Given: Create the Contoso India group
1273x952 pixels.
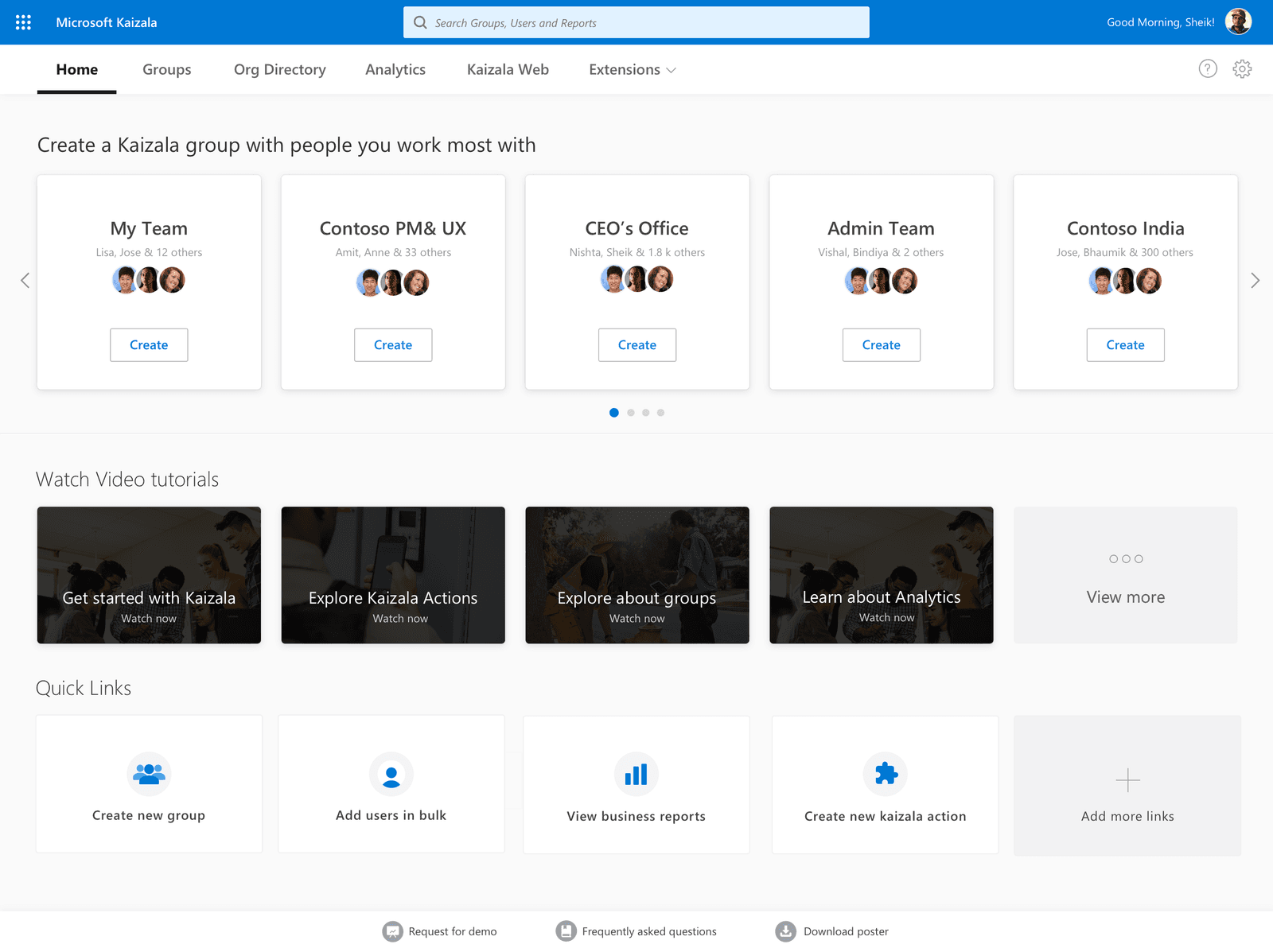Looking at the screenshot, I should click(x=1126, y=345).
